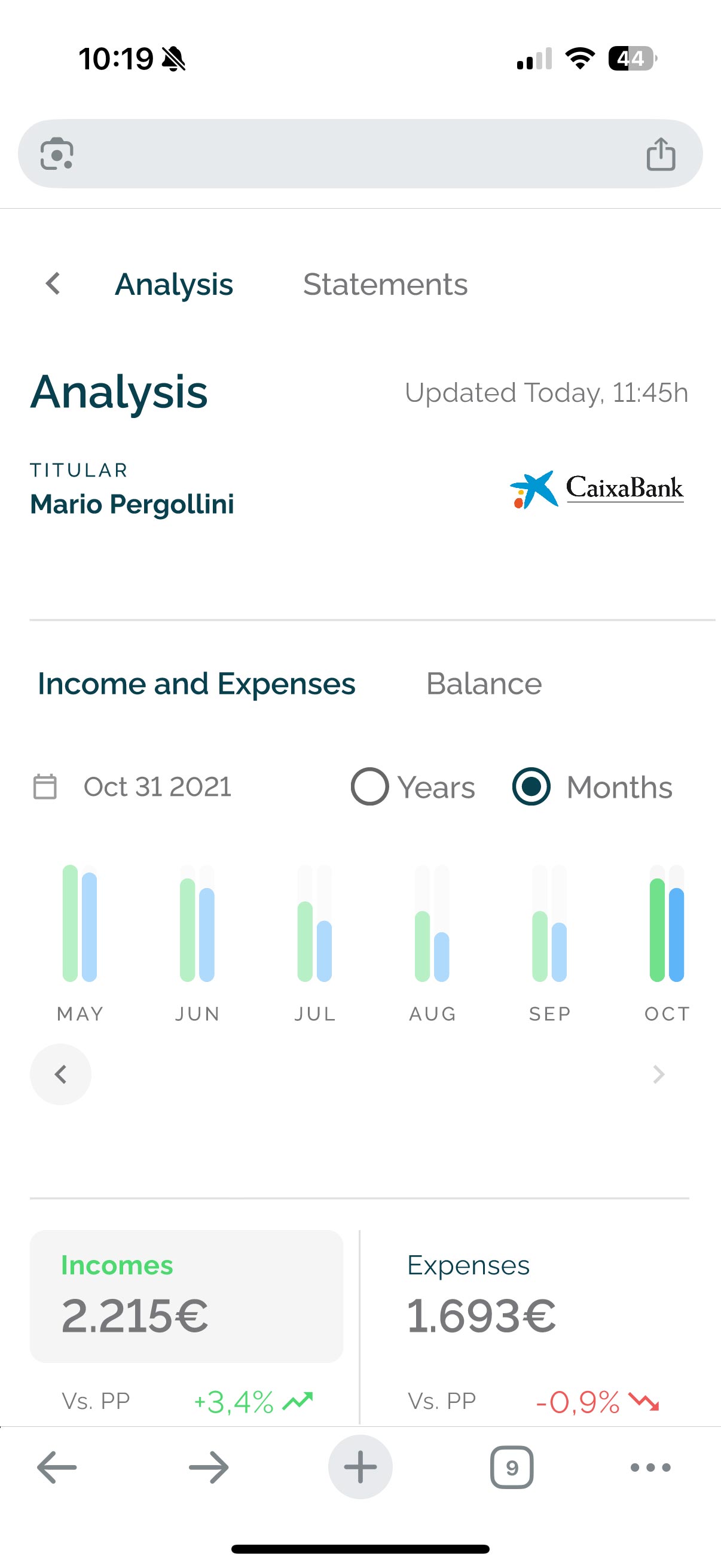Viewport: 721px width, 1568px height.
Task: Tap the Google Lens camera search icon
Action: pos(57,153)
